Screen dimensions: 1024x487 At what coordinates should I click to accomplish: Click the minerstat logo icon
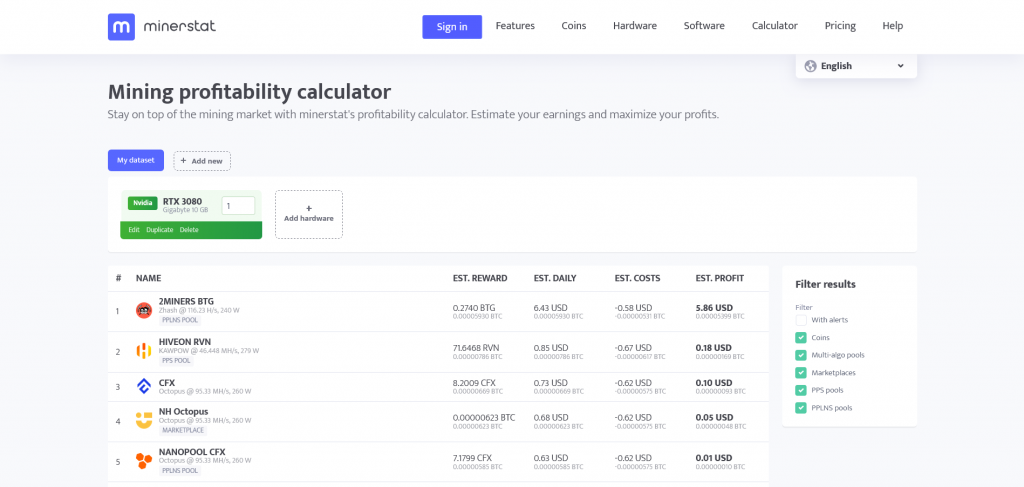tap(121, 27)
